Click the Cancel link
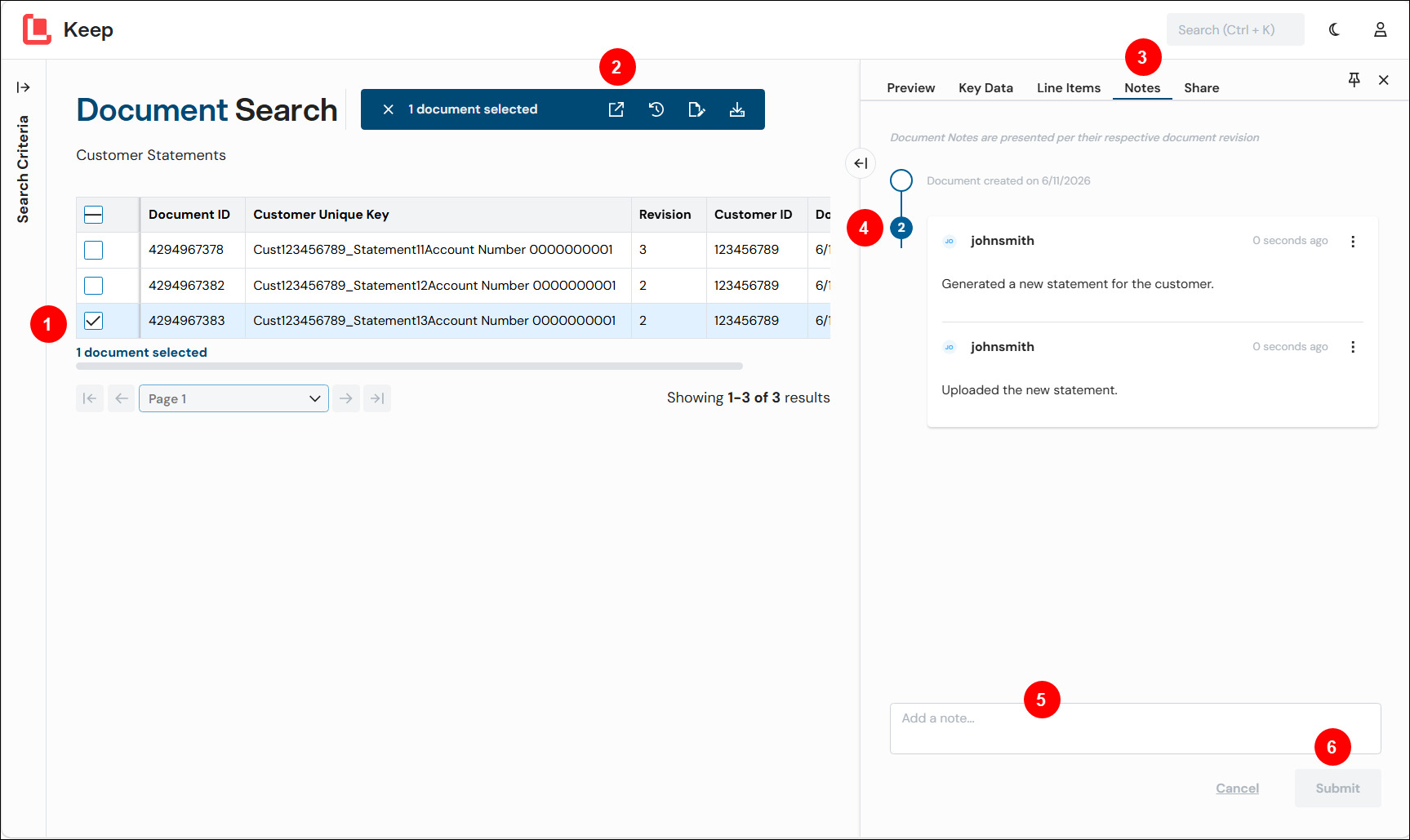The height and width of the screenshot is (840, 1410). (1237, 789)
